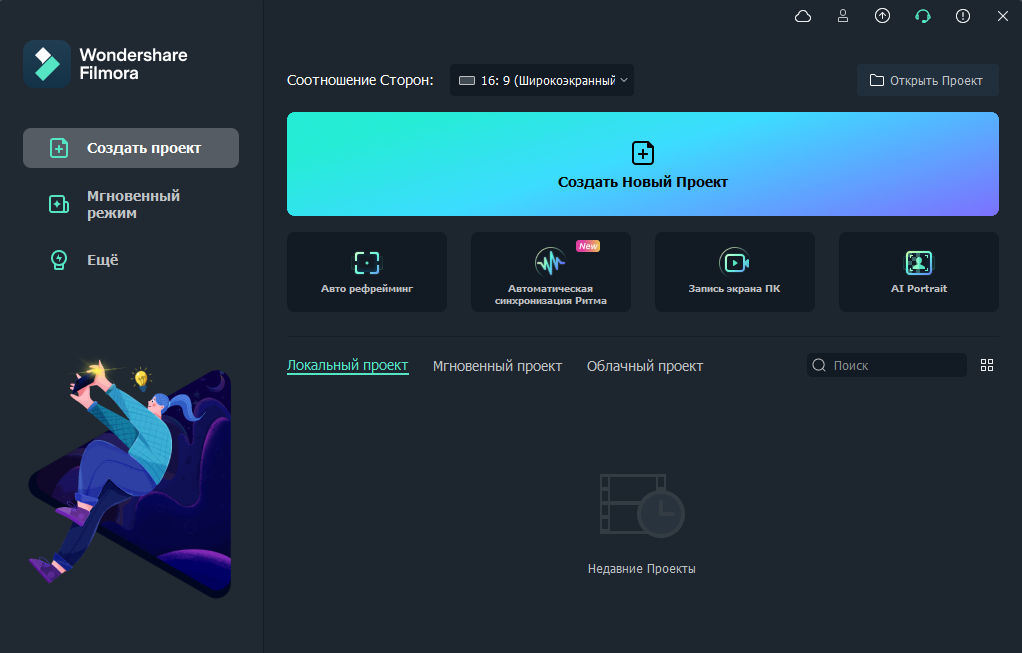This screenshot has width=1022, height=653.
Task: Close the Filmora launcher window
Action: coord(1002,16)
